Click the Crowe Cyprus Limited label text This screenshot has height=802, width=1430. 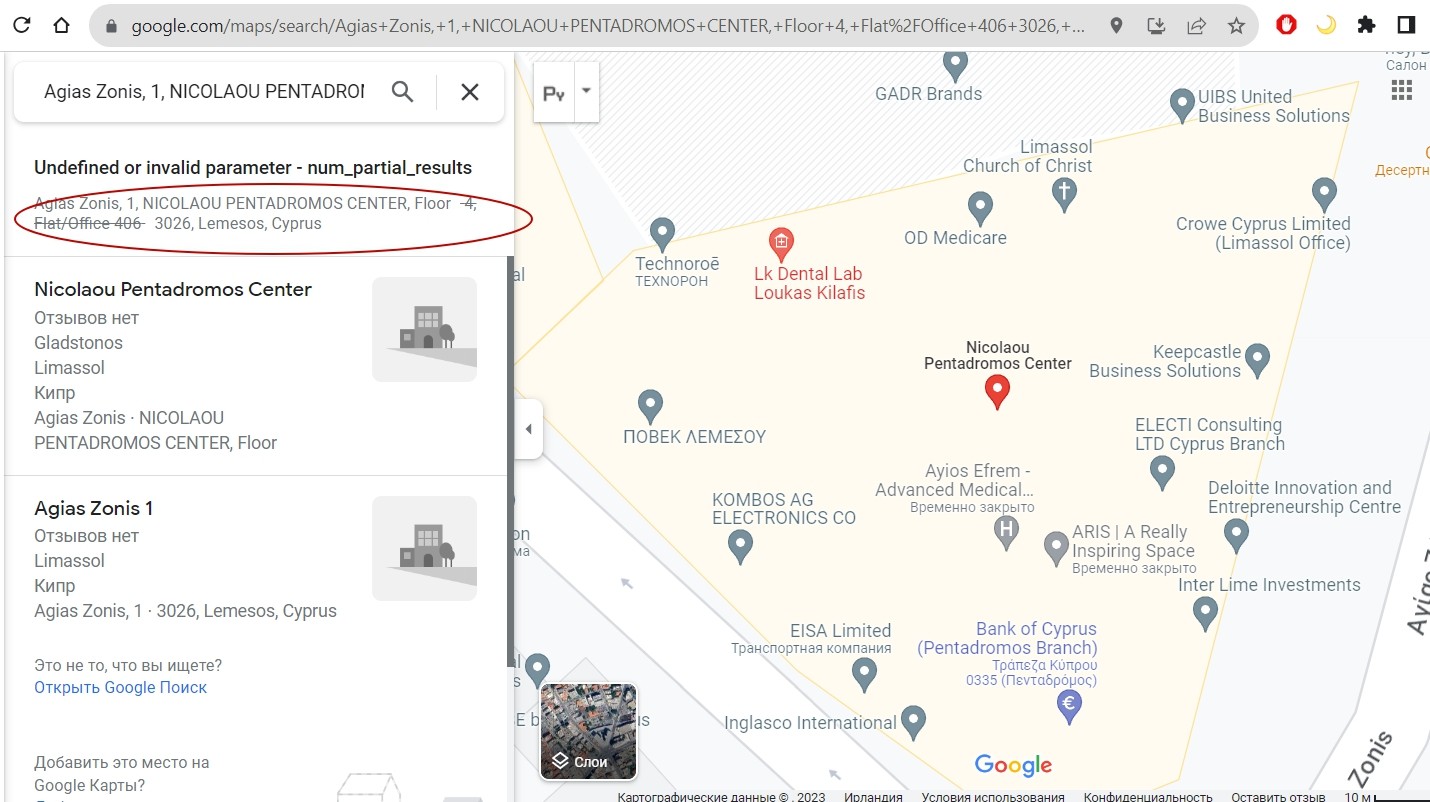pos(1263,233)
